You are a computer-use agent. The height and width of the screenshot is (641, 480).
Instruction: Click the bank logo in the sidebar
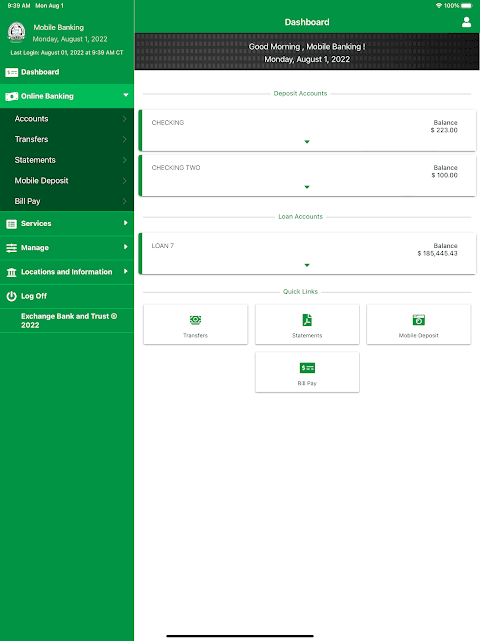(x=16, y=32)
